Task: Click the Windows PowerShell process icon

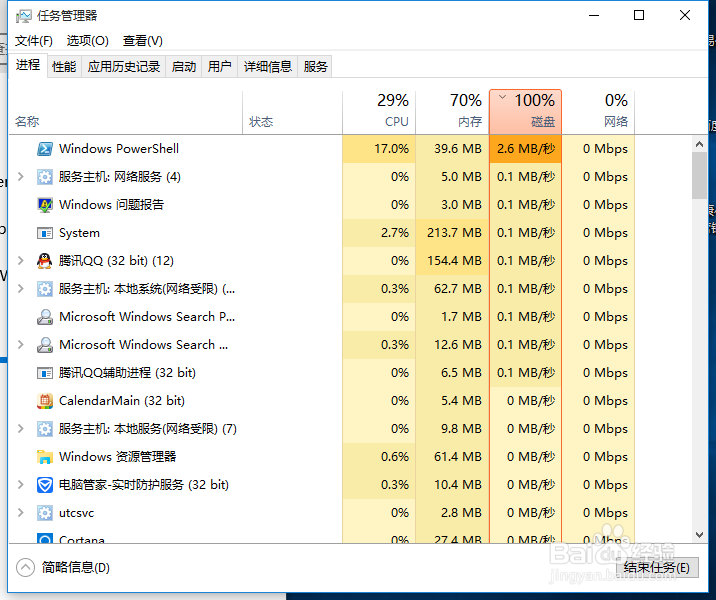Action: [45, 149]
